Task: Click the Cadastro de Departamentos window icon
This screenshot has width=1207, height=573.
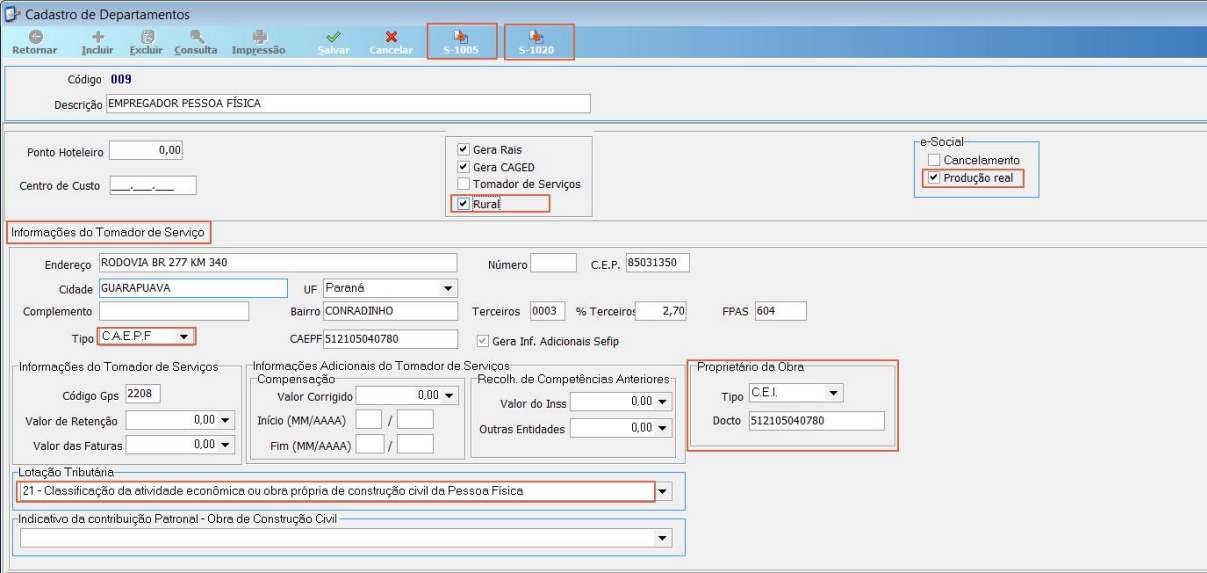Action: pyautogui.click(x=12, y=13)
